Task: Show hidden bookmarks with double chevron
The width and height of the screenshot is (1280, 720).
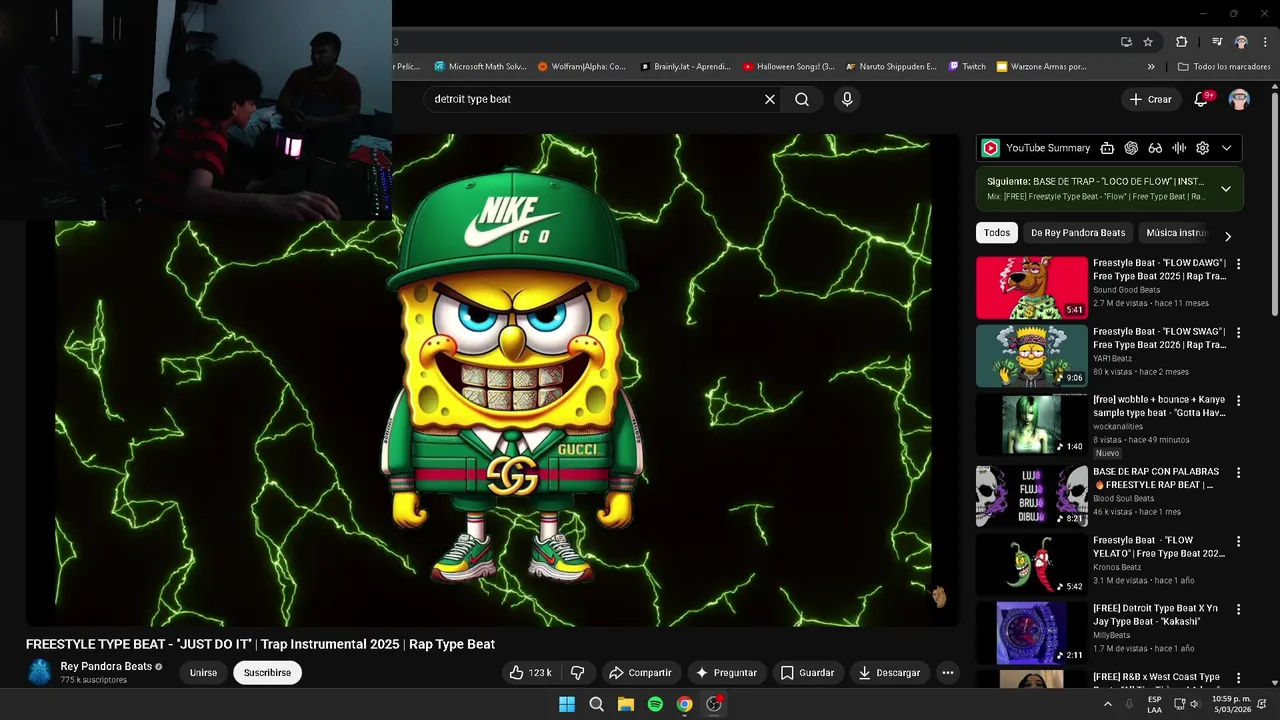Action: point(1151,67)
